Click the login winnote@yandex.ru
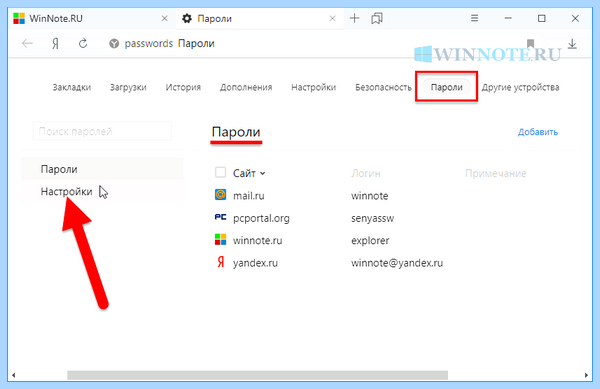This screenshot has height=389, width=600. (x=397, y=263)
